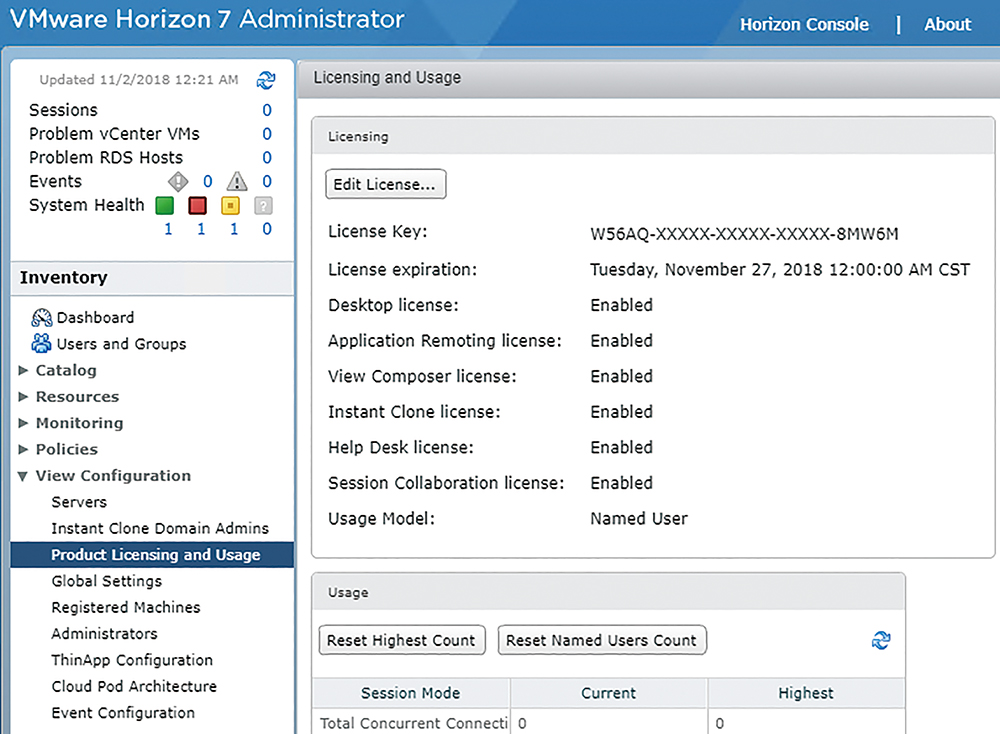Image resolution: width=1000 pixels, height=734 pixels.
Task: Open Users and Groups via its people icon
Action: [41, 344]
